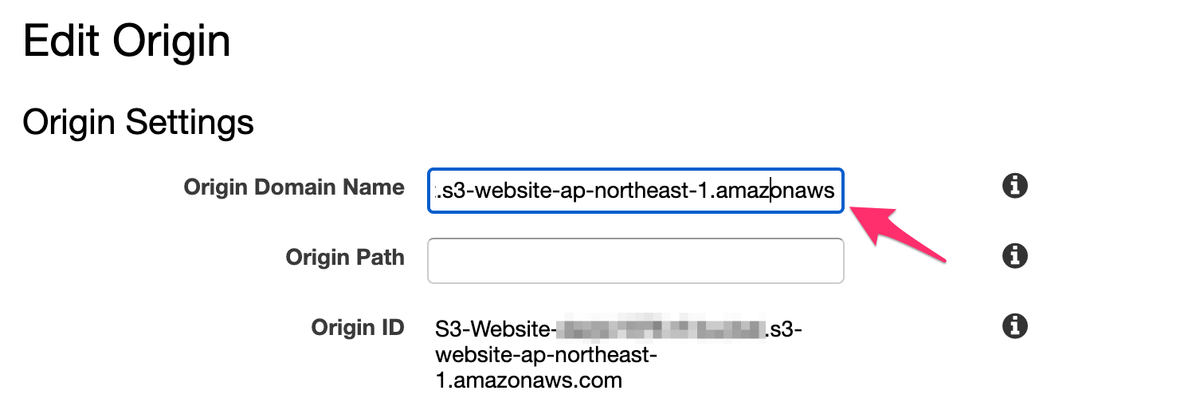Viewport: 1200px width, 410px height.
Task: Click the Origin Domain Name label
Action: [294, 187]
